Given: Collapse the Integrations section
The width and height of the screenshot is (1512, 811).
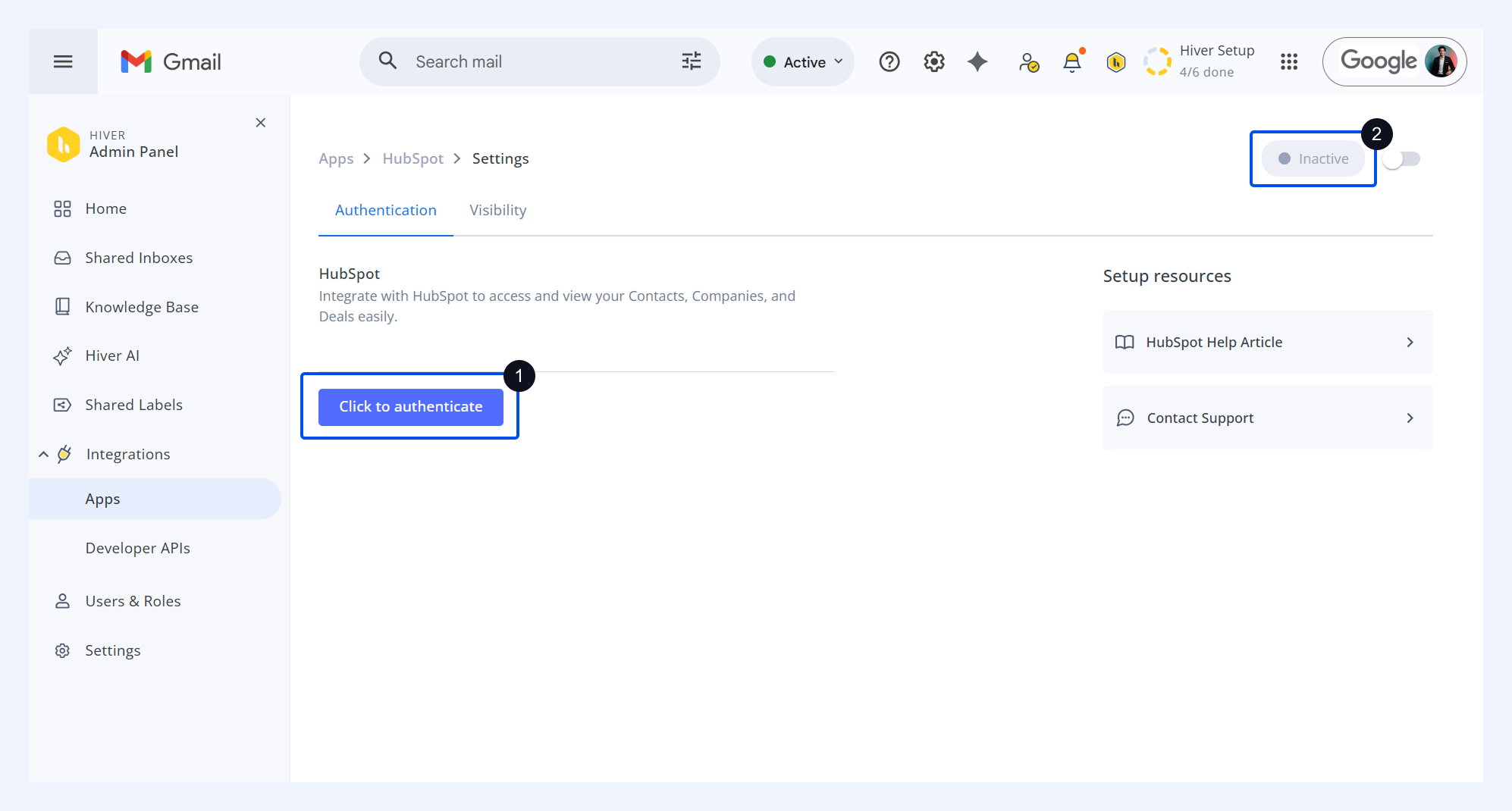Looking at the screenshot, I should coord(43,454).
